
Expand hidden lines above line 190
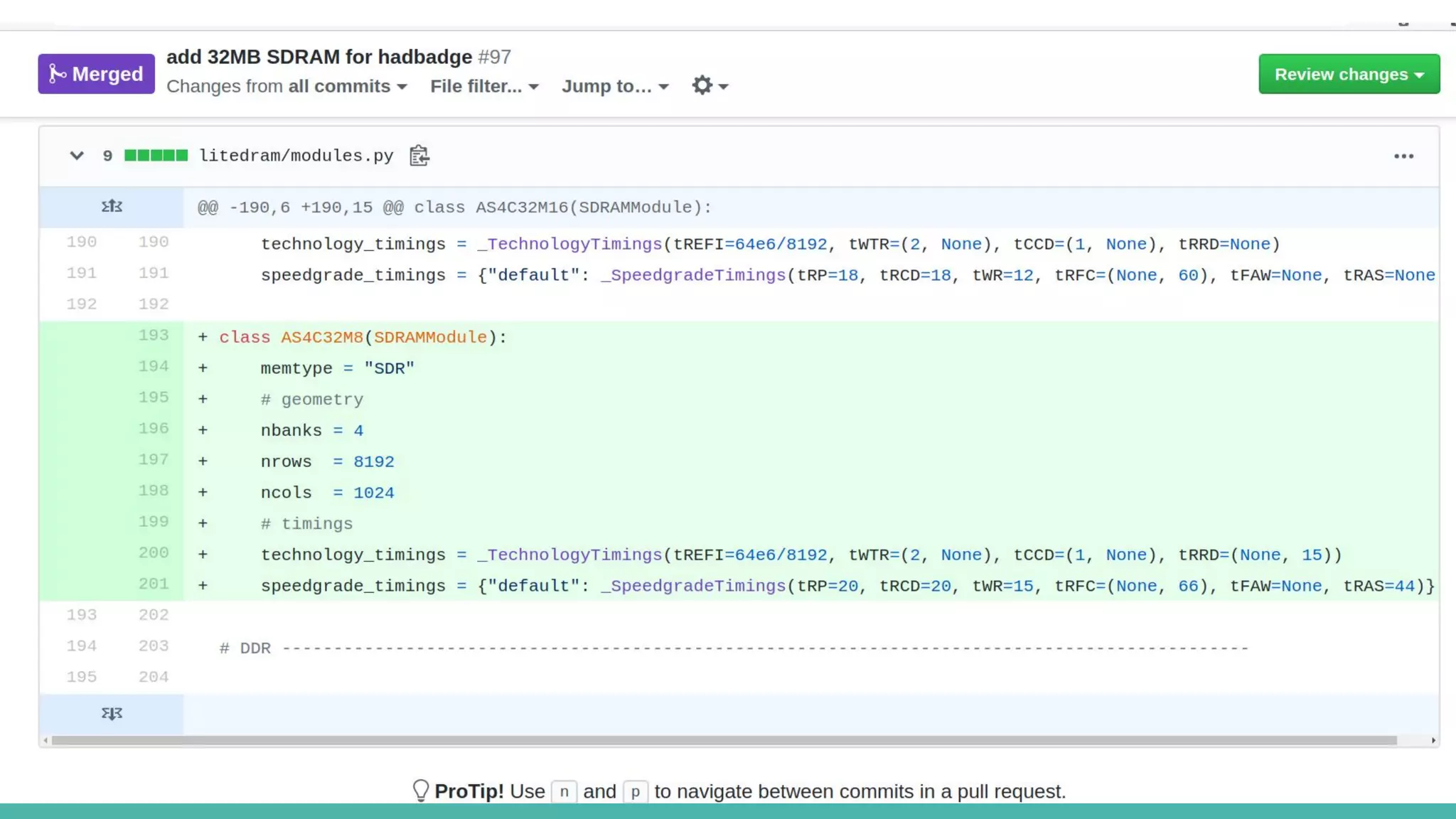click(x=112, y=207)
